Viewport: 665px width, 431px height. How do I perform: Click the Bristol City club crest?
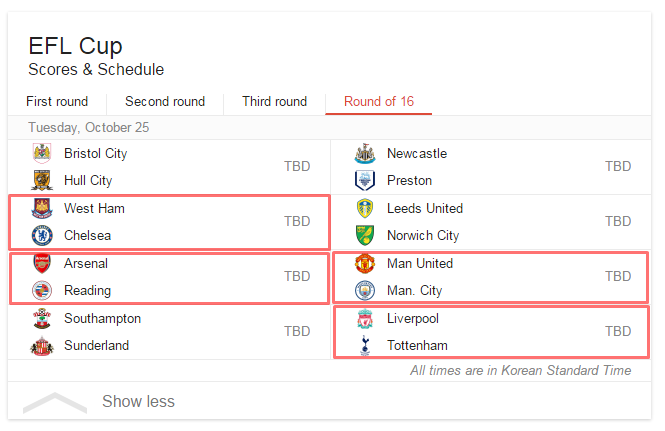pyautogui.click(x=42, y=153)
